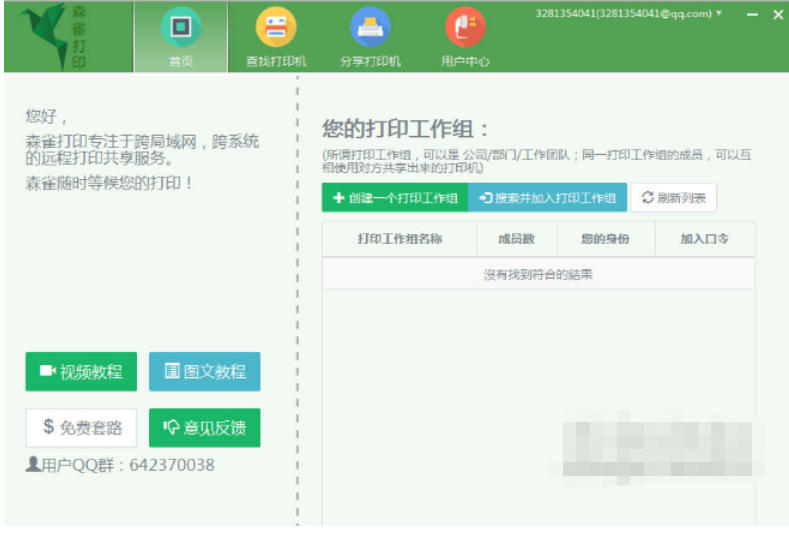Open the 分享打印机 share printer icon
The width and height of the screenshot is (789, 534).
point(370,28)
